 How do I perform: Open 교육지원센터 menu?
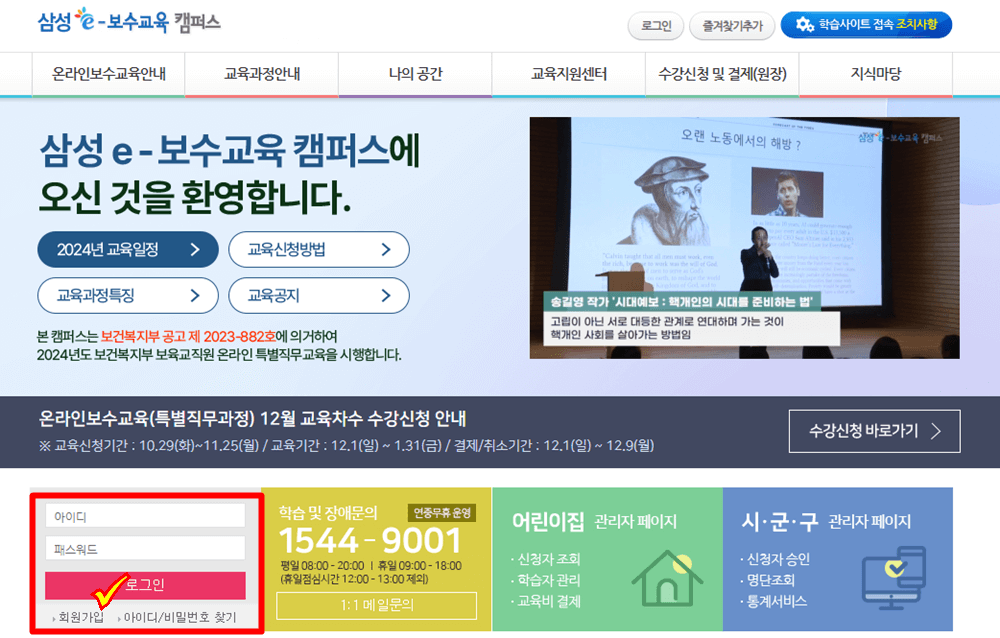click(x=569, y=74)
